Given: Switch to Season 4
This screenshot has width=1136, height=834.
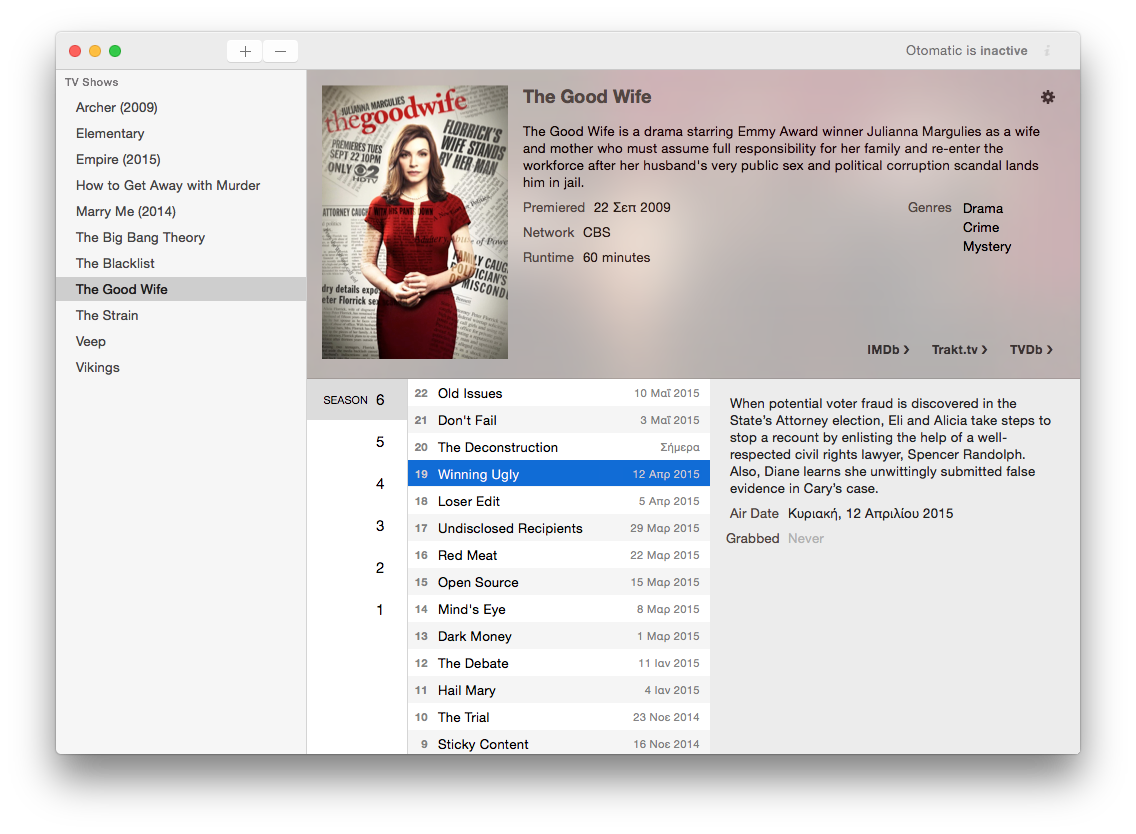Looking at the screenshot, I should click(357, 484).
